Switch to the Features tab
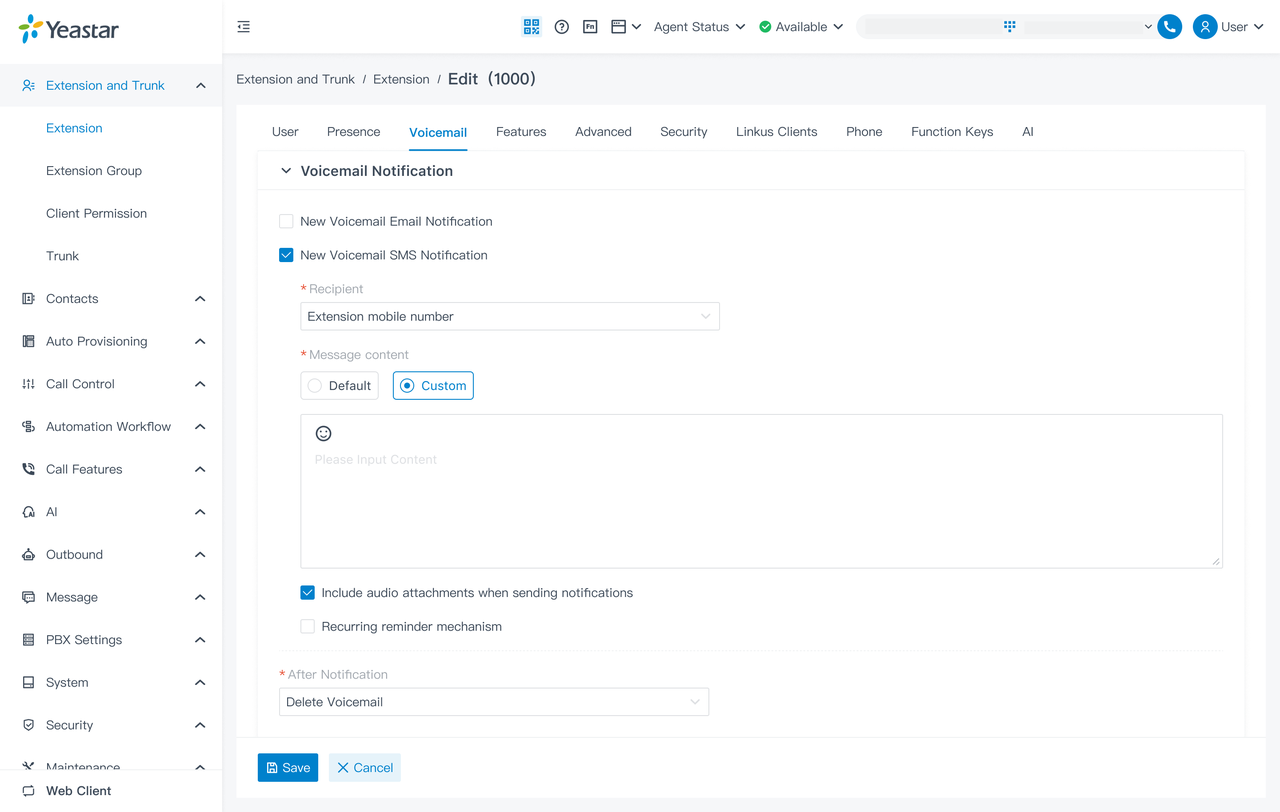 tap(521, 132)
